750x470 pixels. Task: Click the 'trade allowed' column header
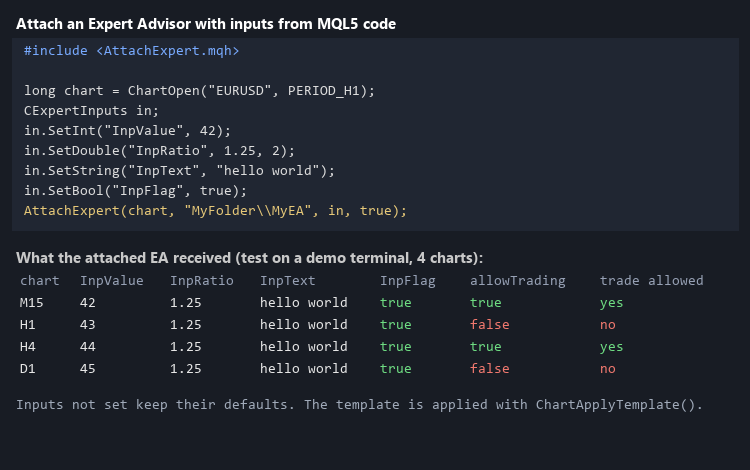[651, 281]
